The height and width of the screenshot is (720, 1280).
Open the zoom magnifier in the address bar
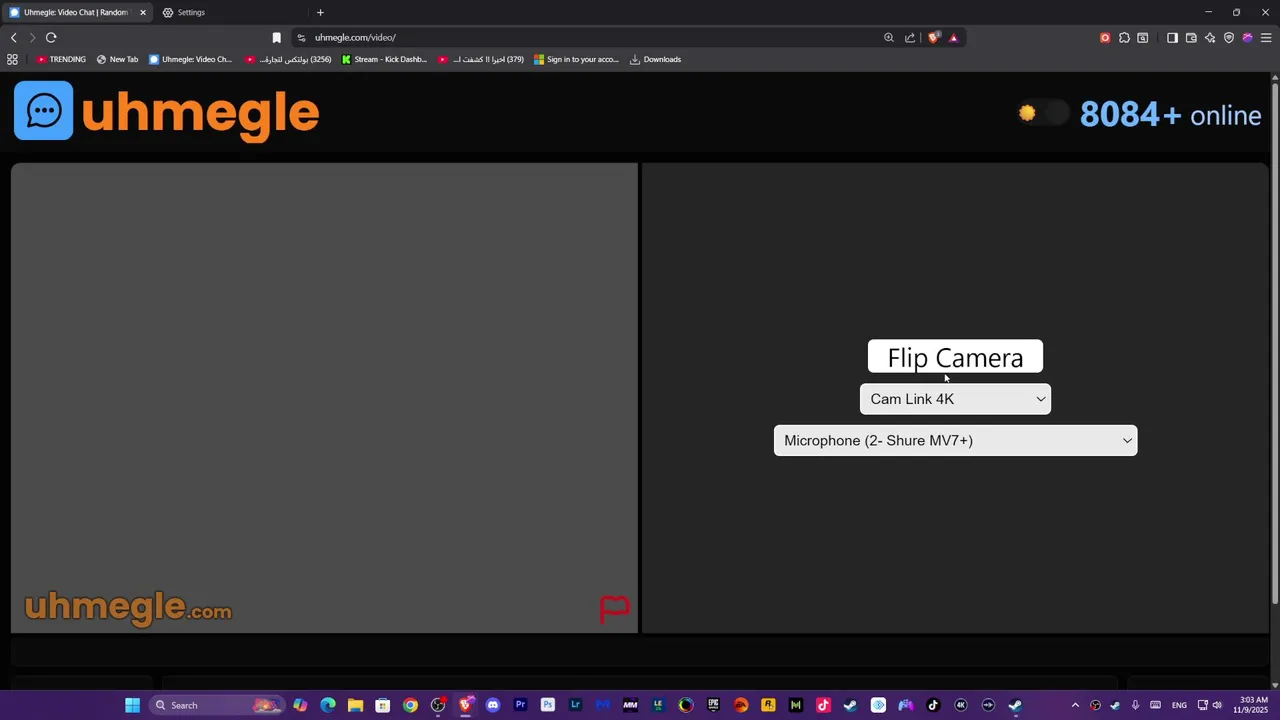tap(889, 38)
